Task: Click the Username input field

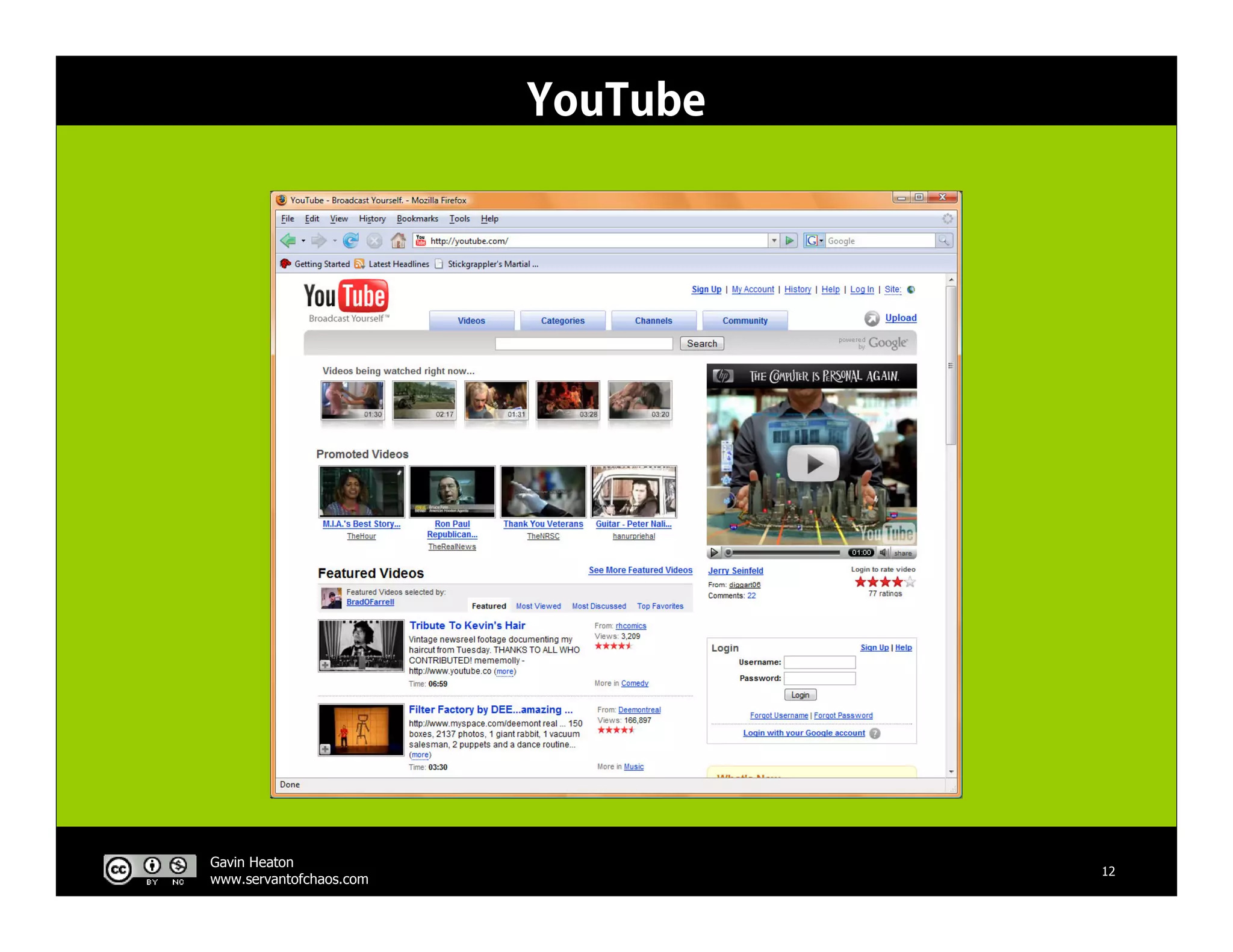Action: point(819,663)
